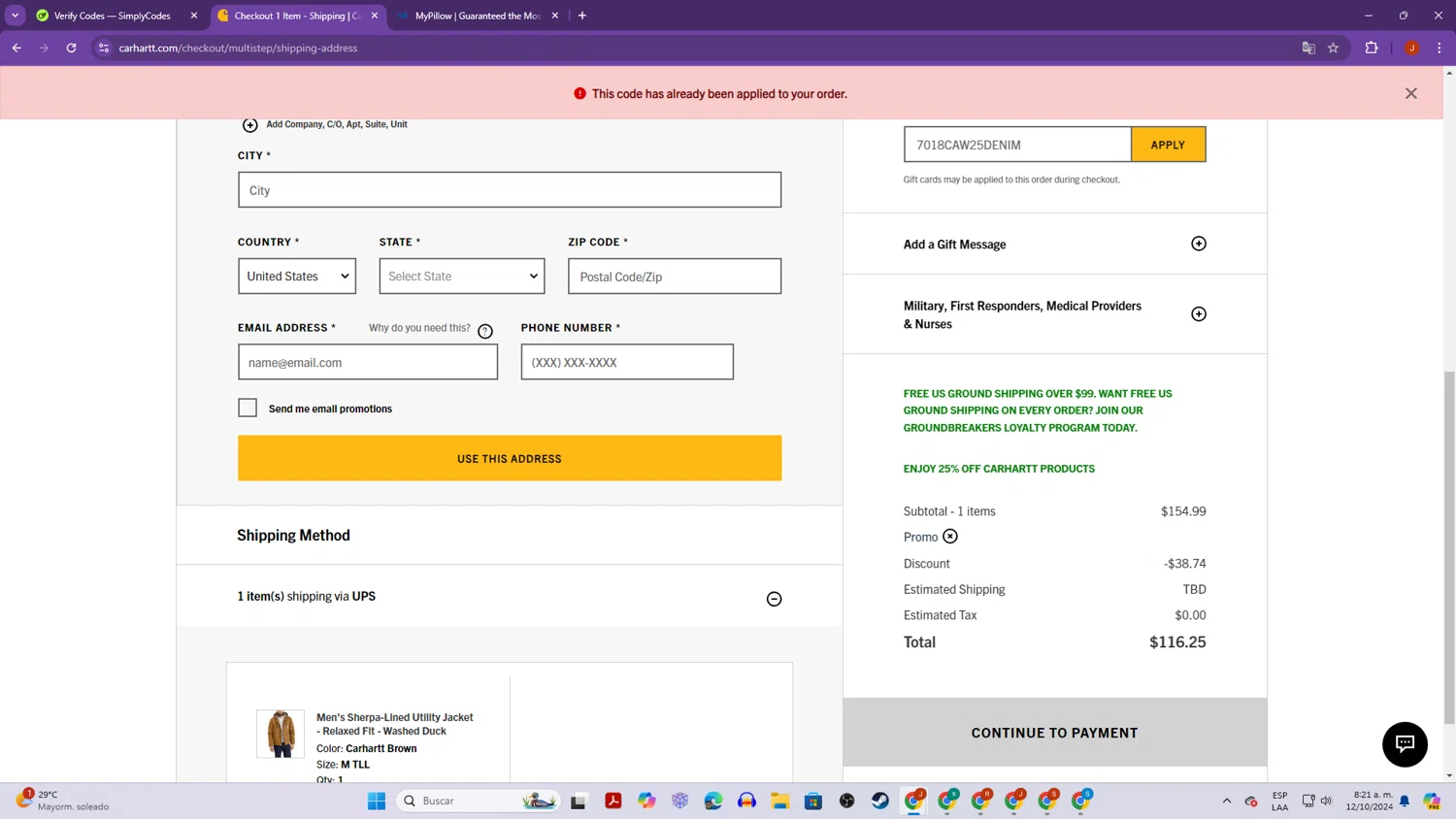Switch to the Verify Codes — SimplyCodes tab
Image resolution: width=1456 pixels, height=819 pixels.
click(x=112, y=16)
